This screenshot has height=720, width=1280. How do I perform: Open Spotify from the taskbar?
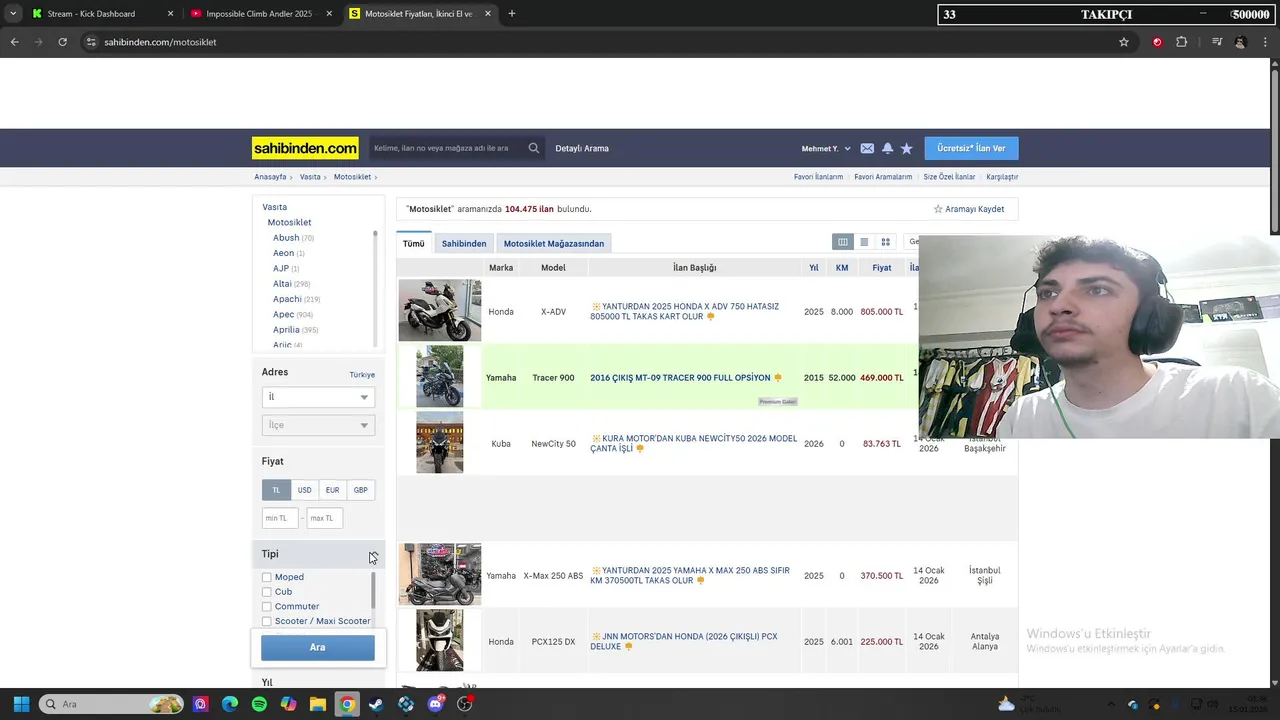point(259,704)
